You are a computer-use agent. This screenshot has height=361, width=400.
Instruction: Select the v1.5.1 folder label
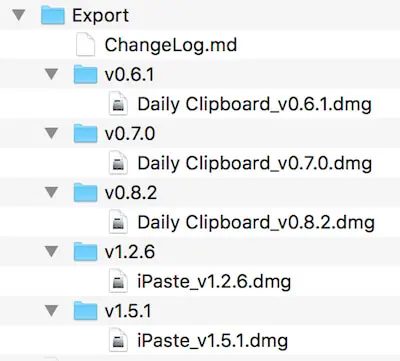128,311
